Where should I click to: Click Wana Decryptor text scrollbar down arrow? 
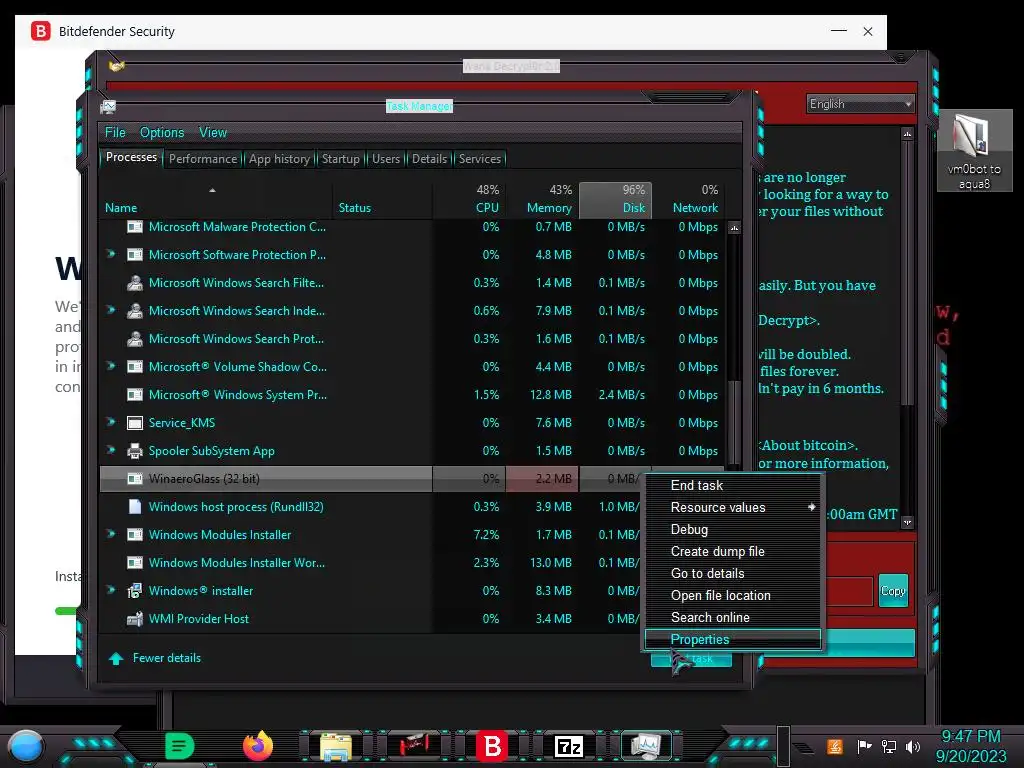[x=907, y=522]
